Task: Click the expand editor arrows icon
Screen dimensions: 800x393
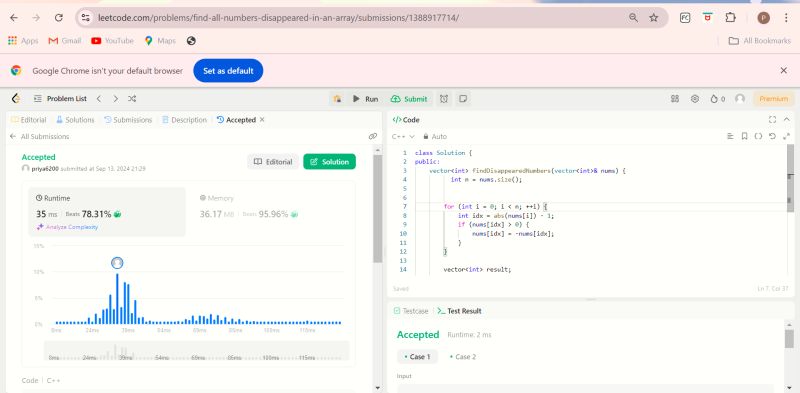Action: tap(786, 136)
